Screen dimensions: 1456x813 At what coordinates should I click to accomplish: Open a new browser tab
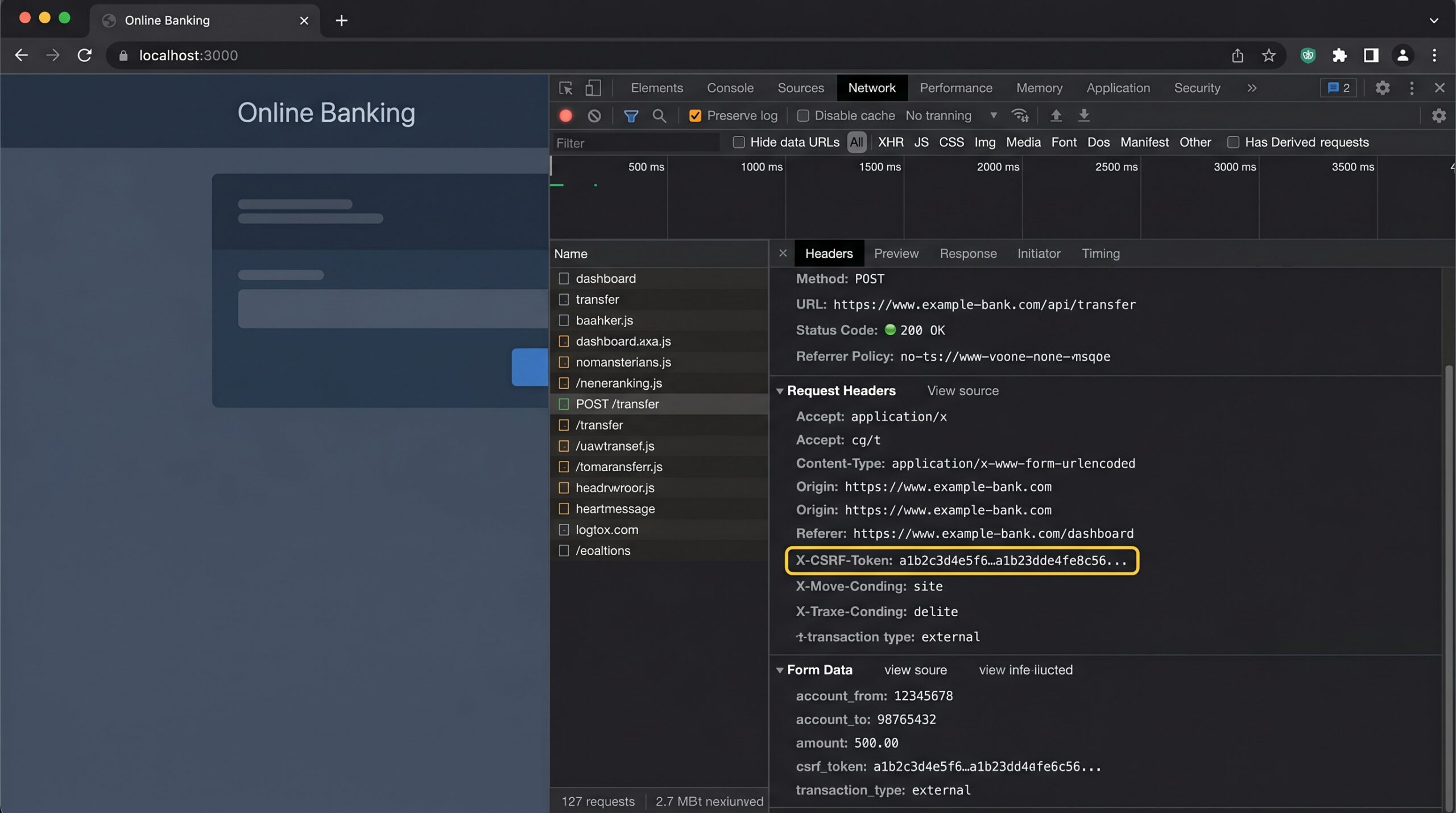341,20
